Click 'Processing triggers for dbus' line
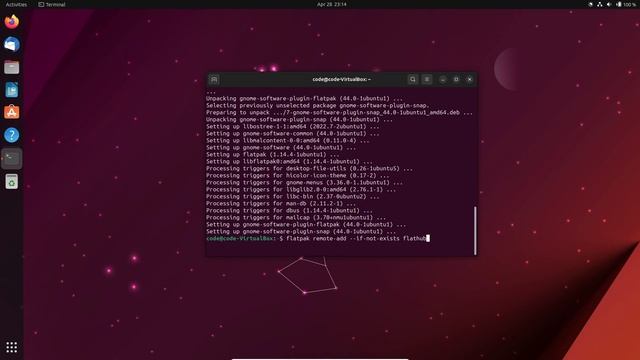 tap(289, 211)
